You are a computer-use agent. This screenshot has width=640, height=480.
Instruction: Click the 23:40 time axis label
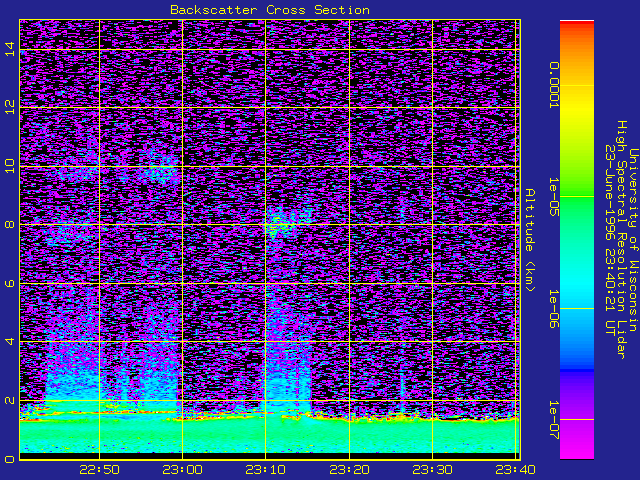[516, 470]
